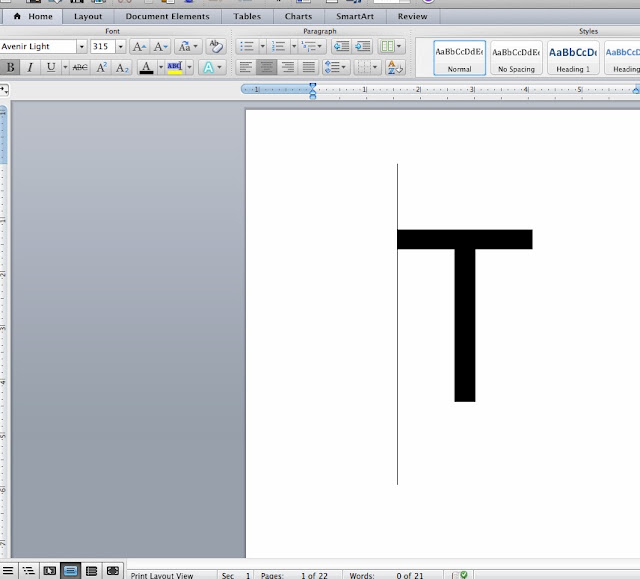Switch to Full Screen view icon

point(113,570)
